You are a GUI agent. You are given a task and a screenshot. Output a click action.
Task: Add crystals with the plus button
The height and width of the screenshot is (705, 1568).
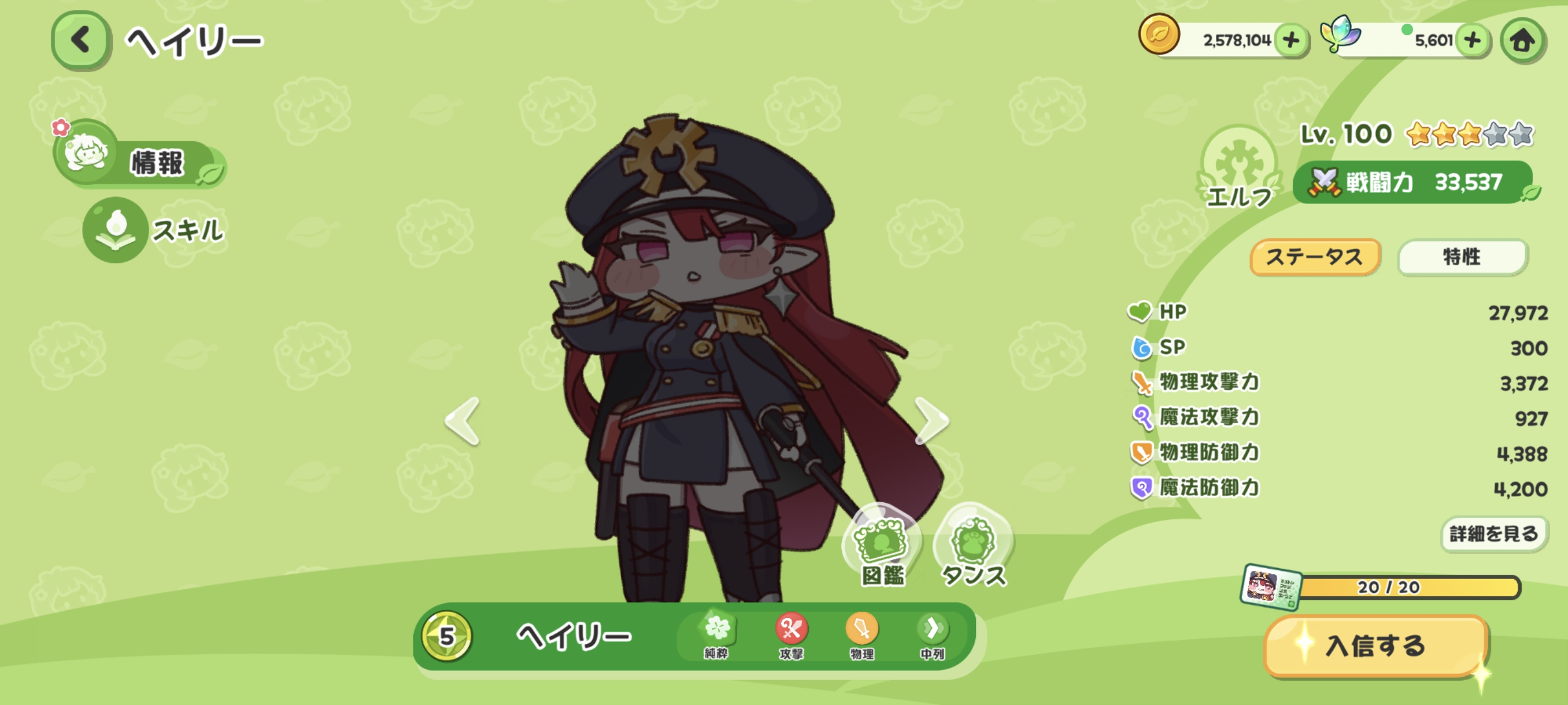[1473, 40]
